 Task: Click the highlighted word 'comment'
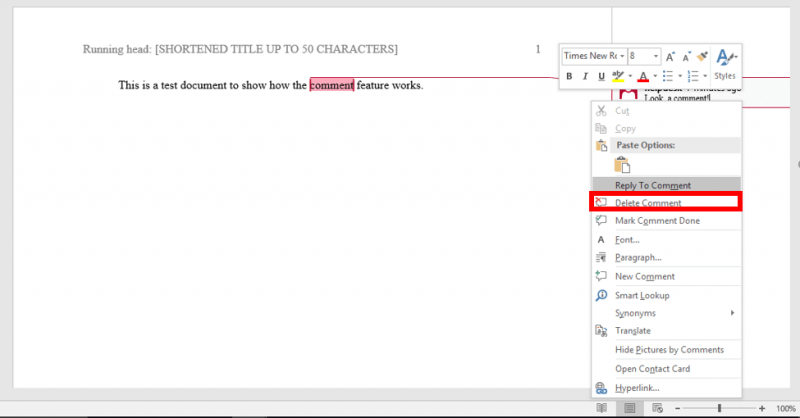332,85
